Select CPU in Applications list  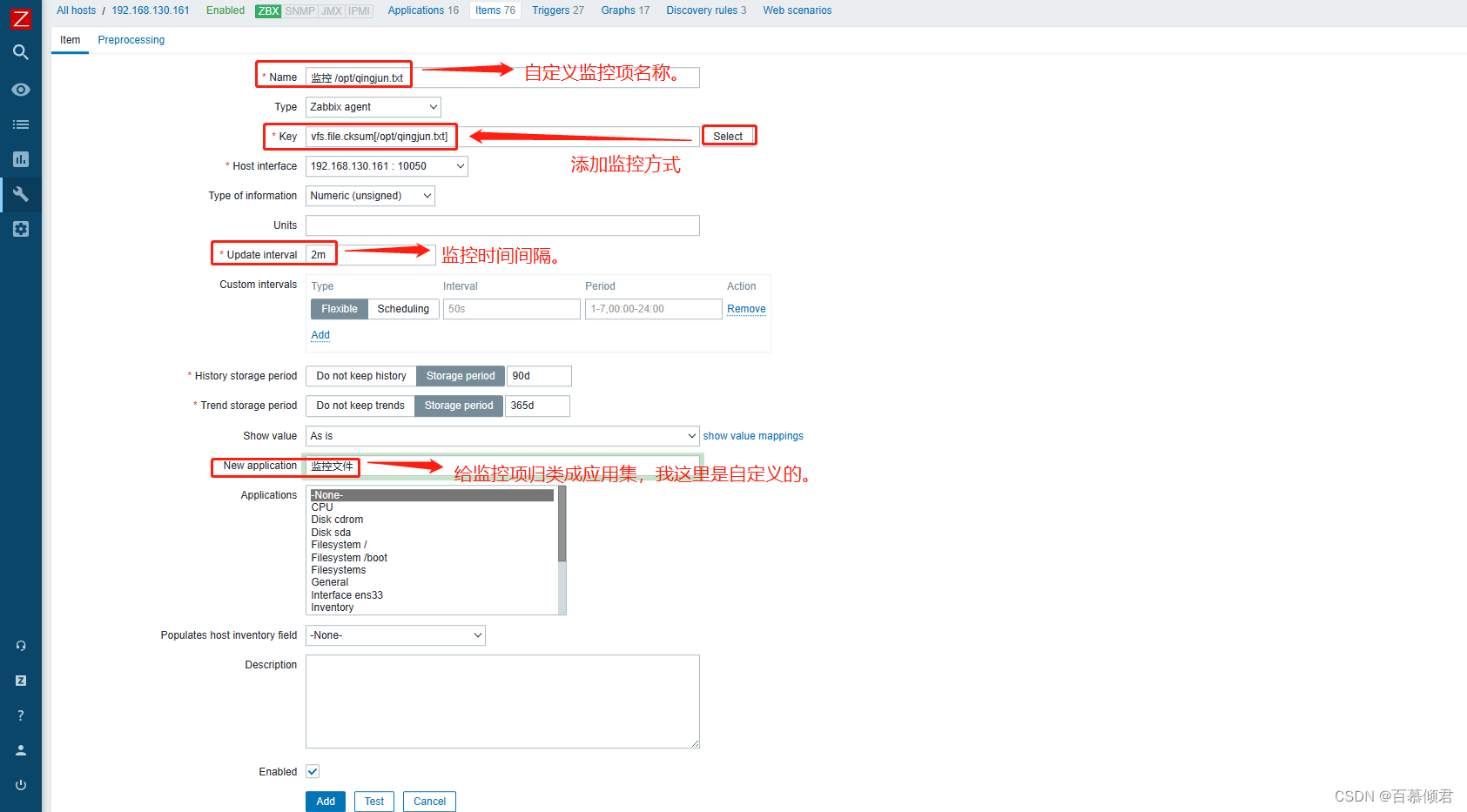point(432,507)
